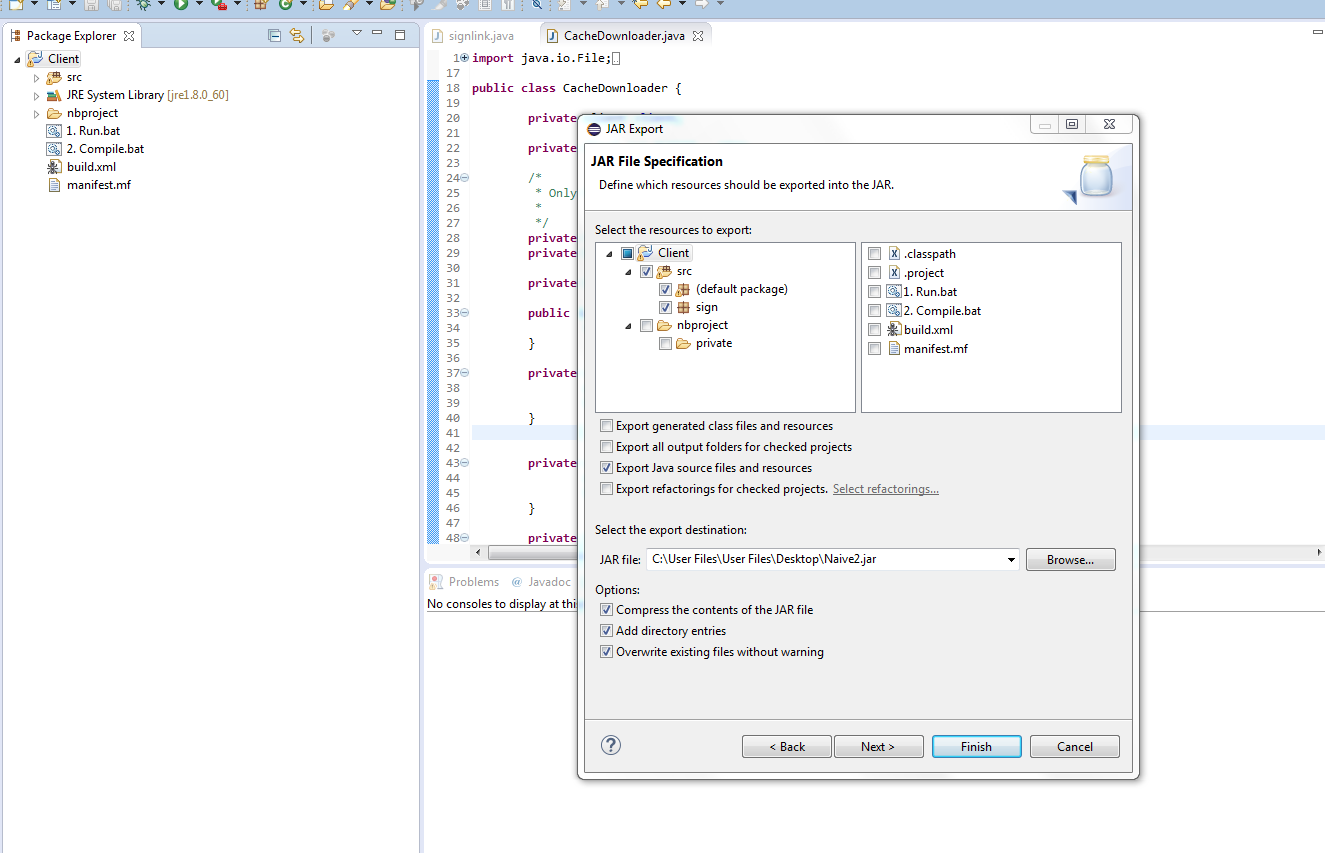The width and height of the screenshot is (1325, 853).
Task: Open the Problems tab
Action: pyautogui.click(x=465, y=582)
